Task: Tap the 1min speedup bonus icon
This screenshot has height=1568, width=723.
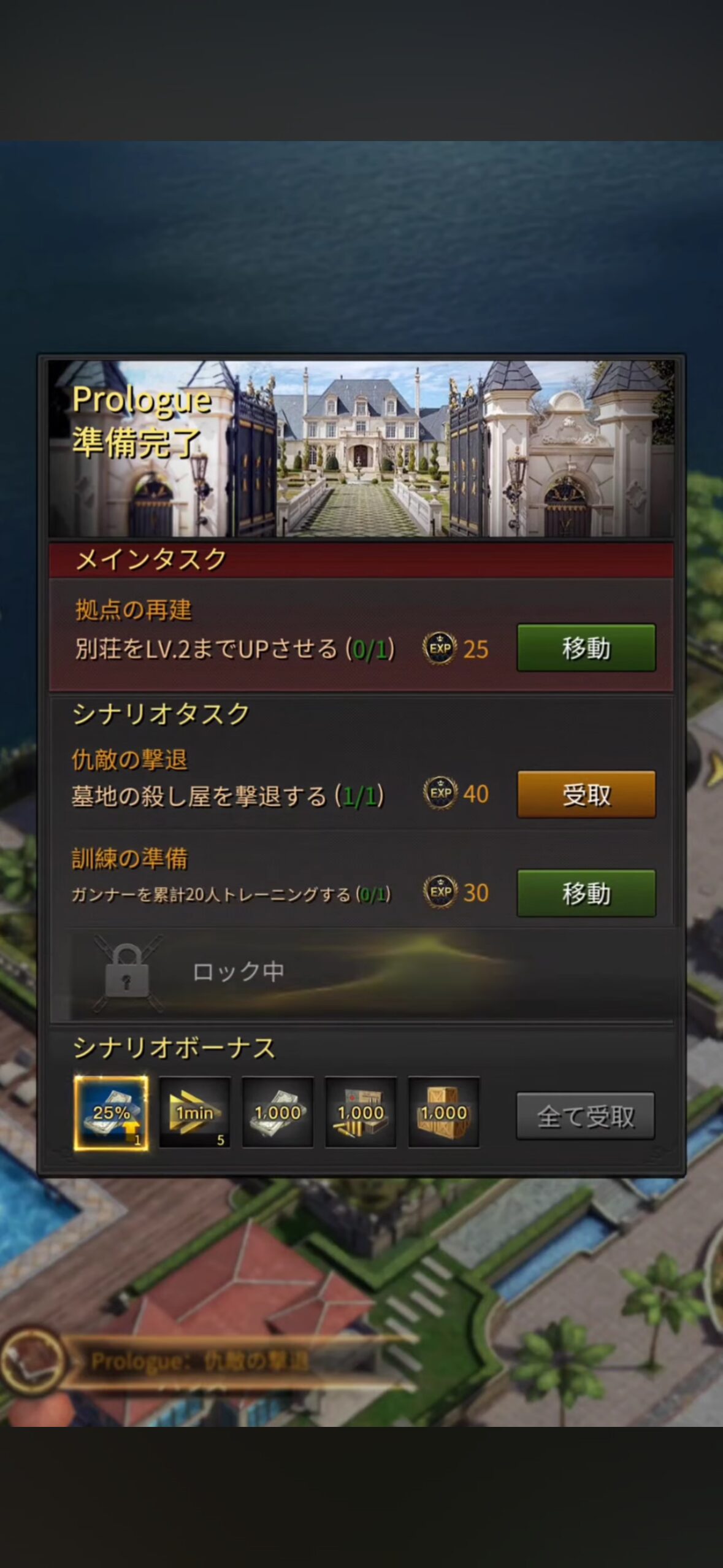Action: click(x=194, y=1112)
